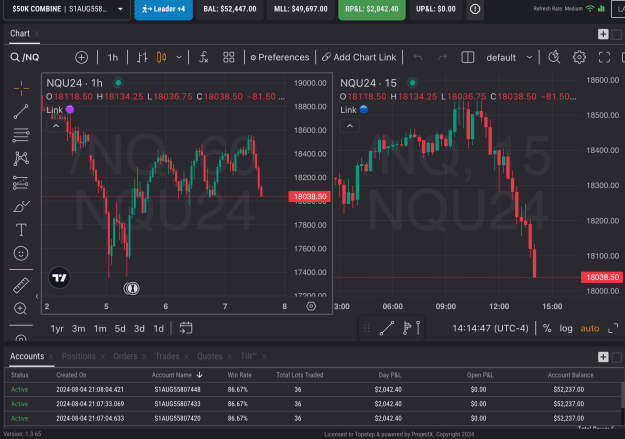
Task: Switch to the Chart tab
Action: (x=20, y=33)
